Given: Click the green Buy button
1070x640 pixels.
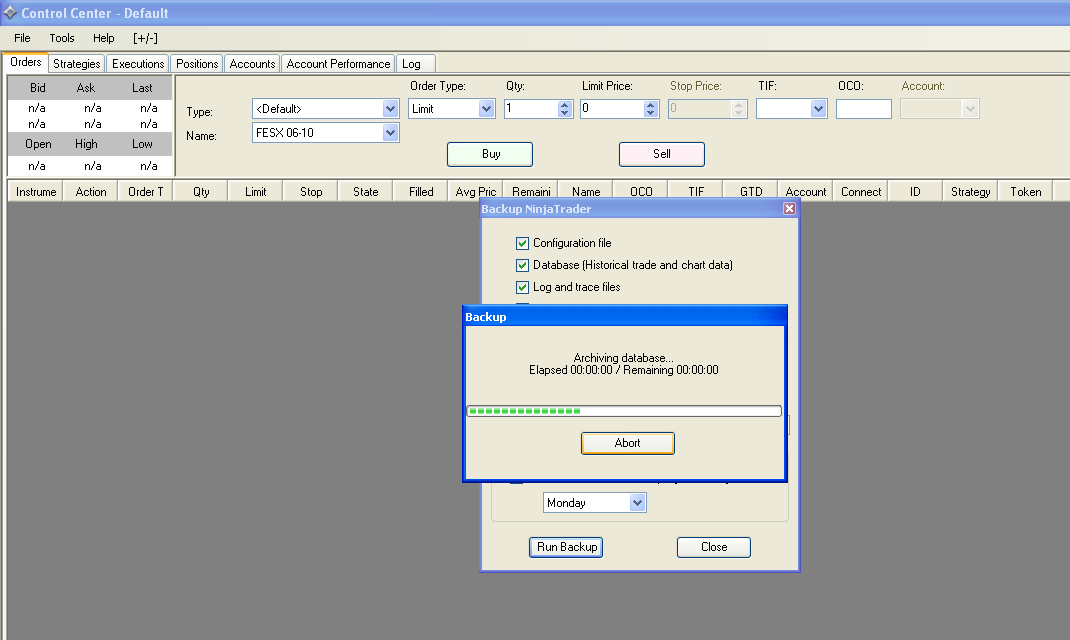Looking at the screenshot, I should pyautogui.click(x=490, y=154).
